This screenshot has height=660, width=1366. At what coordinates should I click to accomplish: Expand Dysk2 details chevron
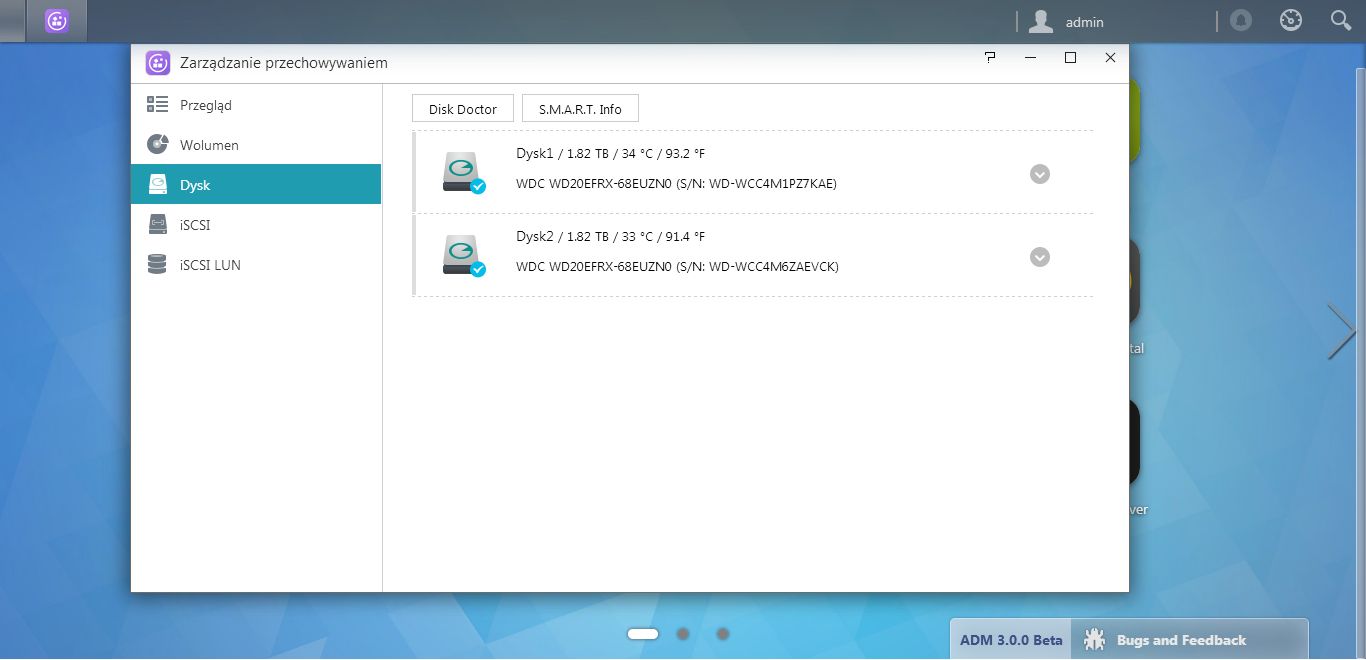(1040, 257)
